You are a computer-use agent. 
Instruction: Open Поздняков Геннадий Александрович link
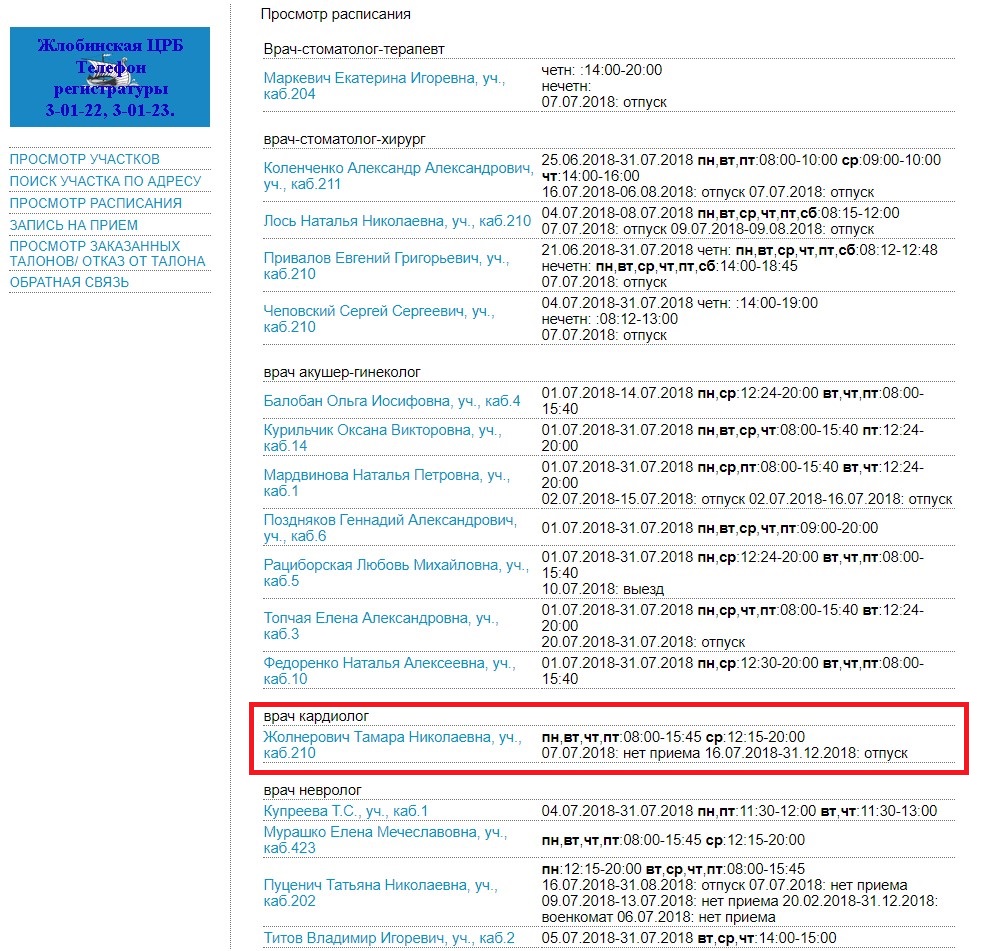click(390, 527)
